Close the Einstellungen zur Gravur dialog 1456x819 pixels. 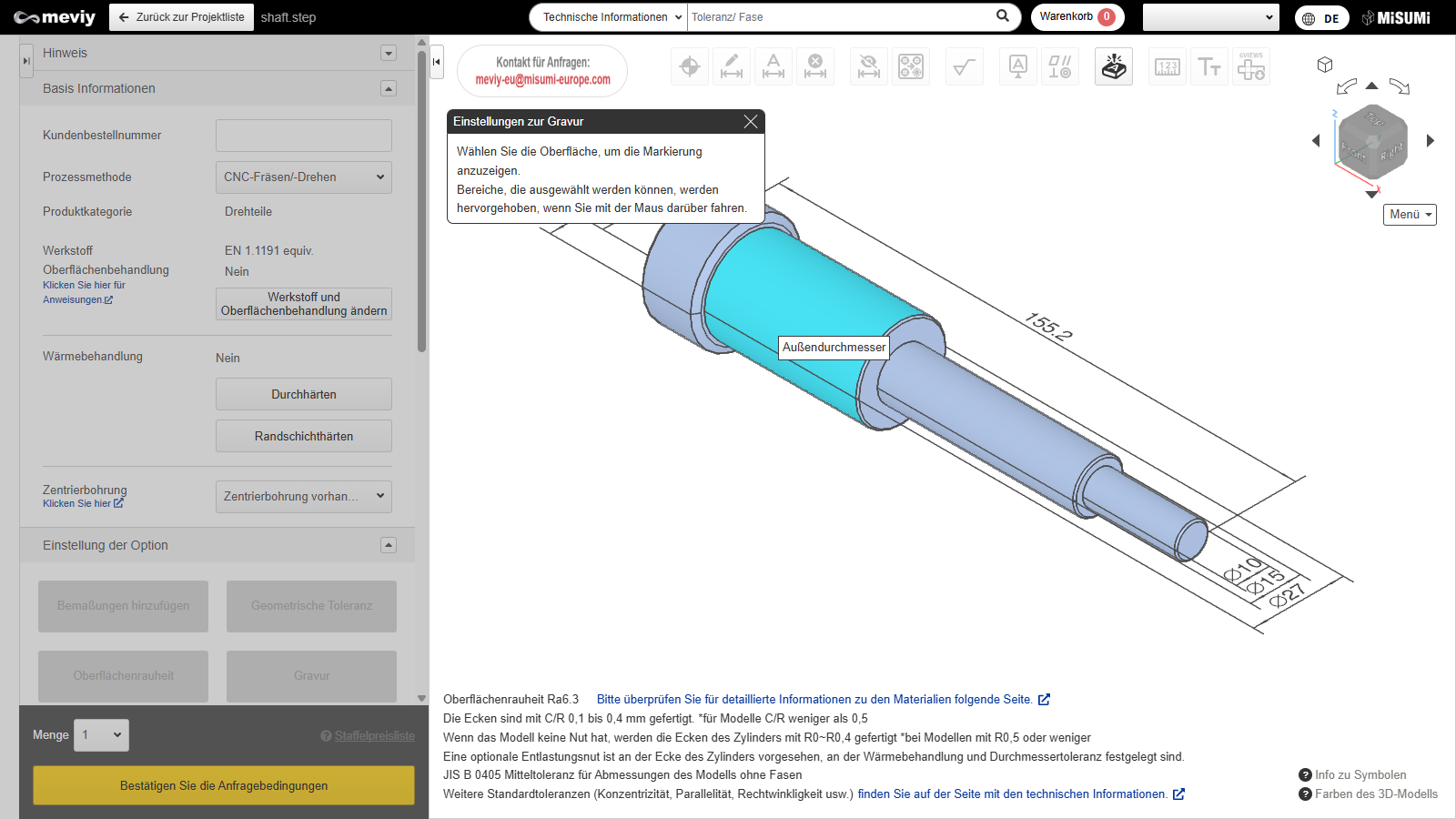pos(751,122)
